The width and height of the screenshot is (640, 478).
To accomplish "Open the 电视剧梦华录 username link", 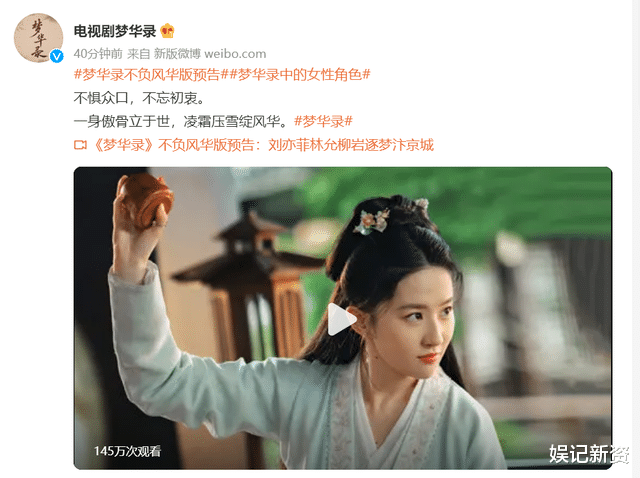I will click(115, 31).
